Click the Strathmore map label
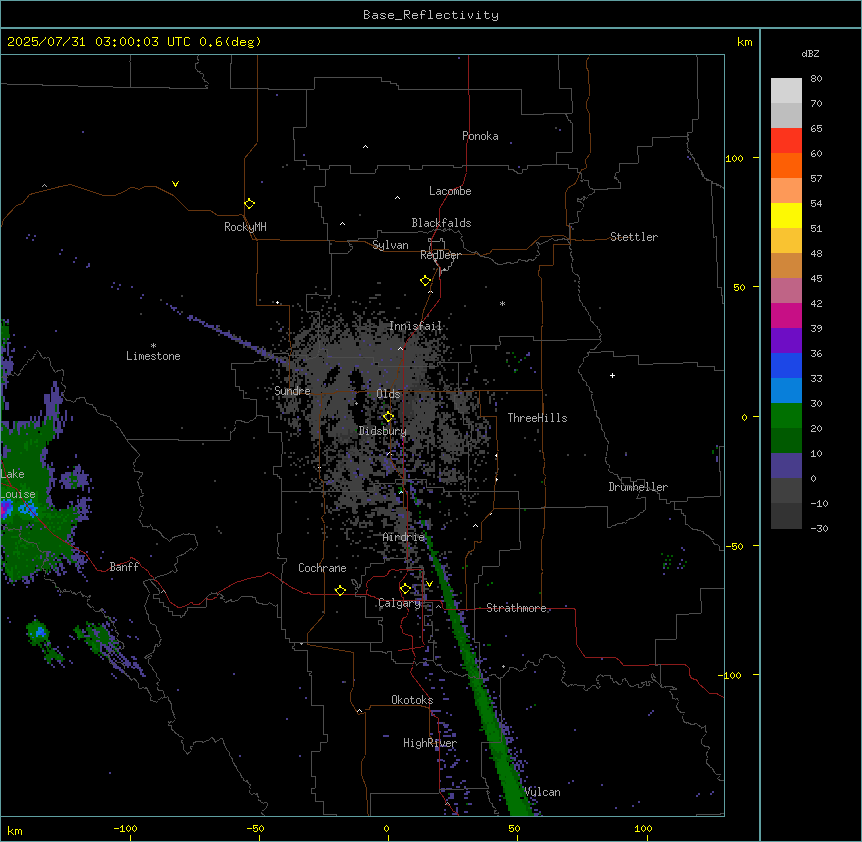 tap(516, 608)
